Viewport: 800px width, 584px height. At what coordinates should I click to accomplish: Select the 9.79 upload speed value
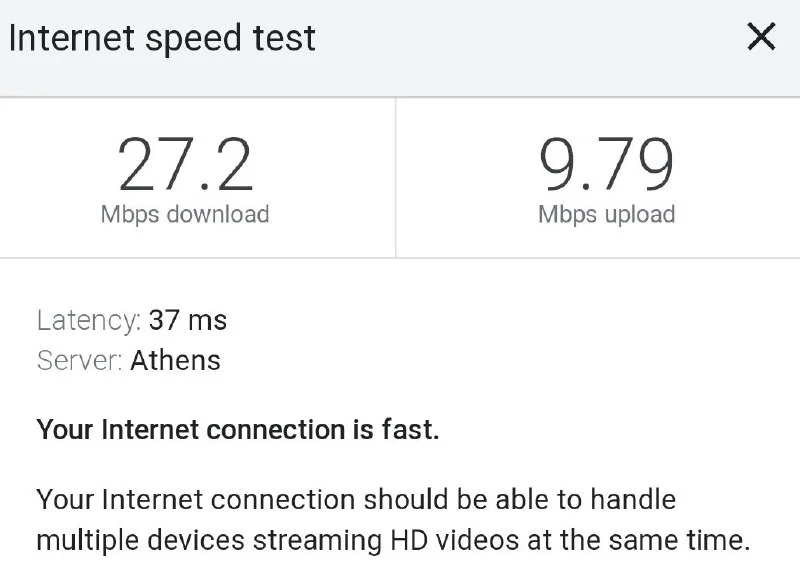click(606, 165)
